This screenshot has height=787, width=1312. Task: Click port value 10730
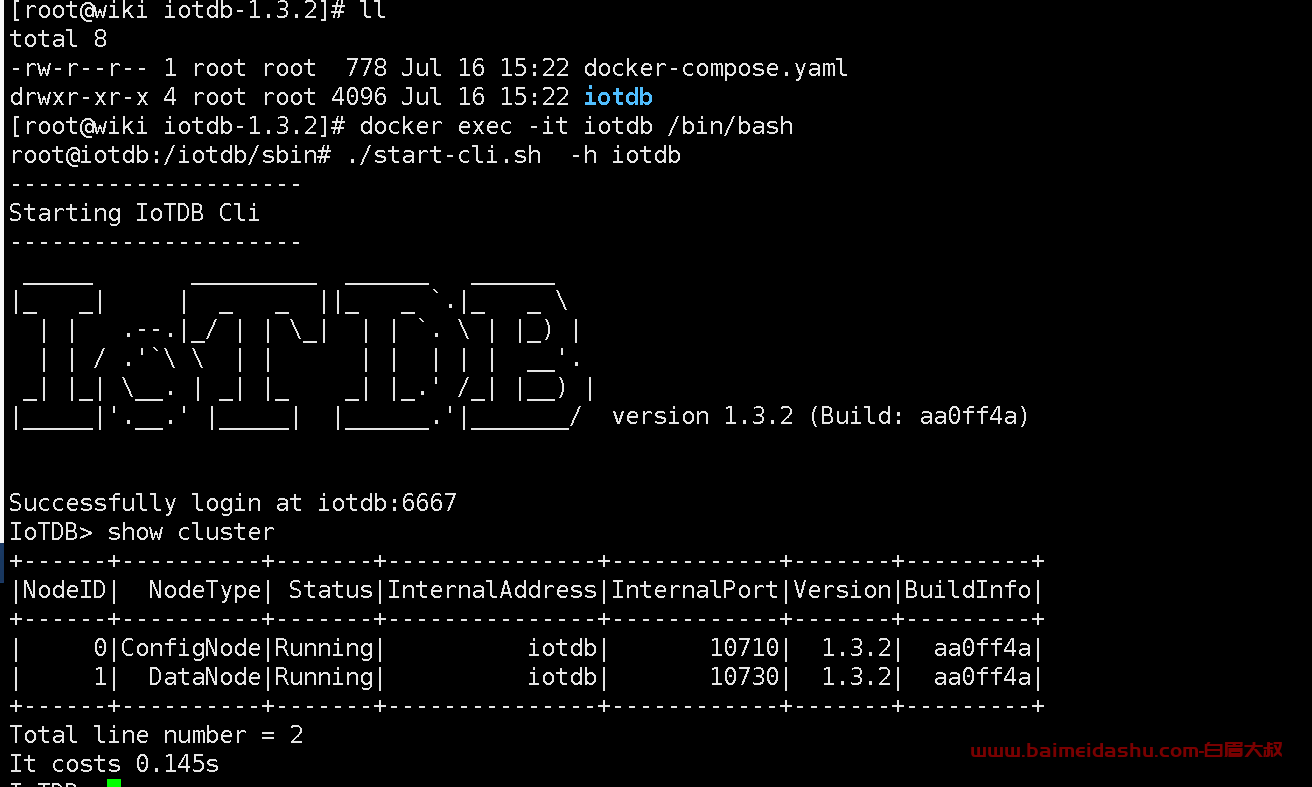[744, 677]
